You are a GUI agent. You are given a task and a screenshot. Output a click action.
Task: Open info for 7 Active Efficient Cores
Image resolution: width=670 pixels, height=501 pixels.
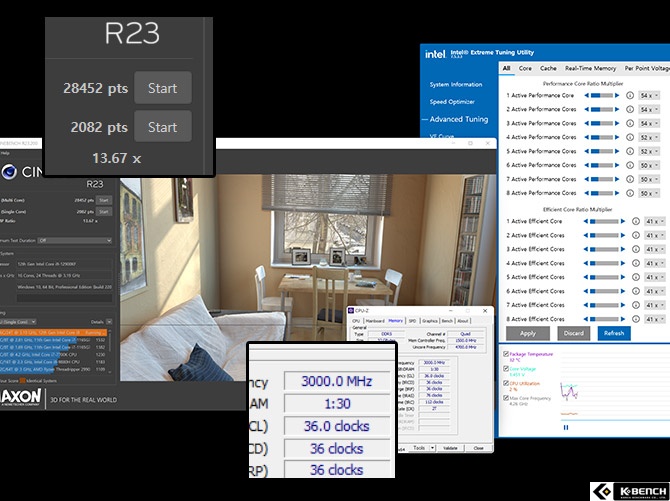coord(636,305)
